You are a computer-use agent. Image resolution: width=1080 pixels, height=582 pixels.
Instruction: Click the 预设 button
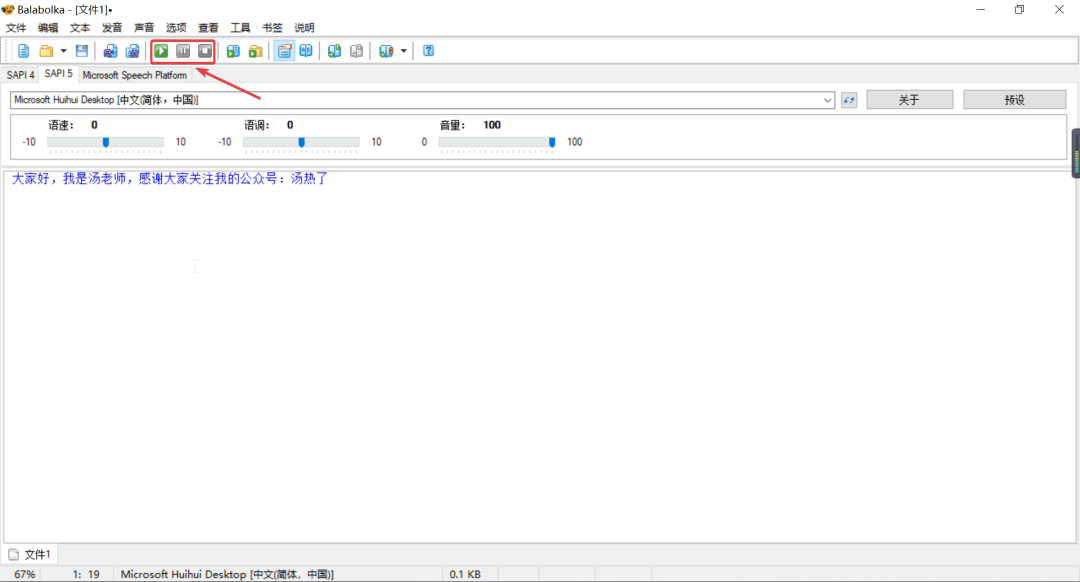pyautogui.click(x=1015, y=100)
